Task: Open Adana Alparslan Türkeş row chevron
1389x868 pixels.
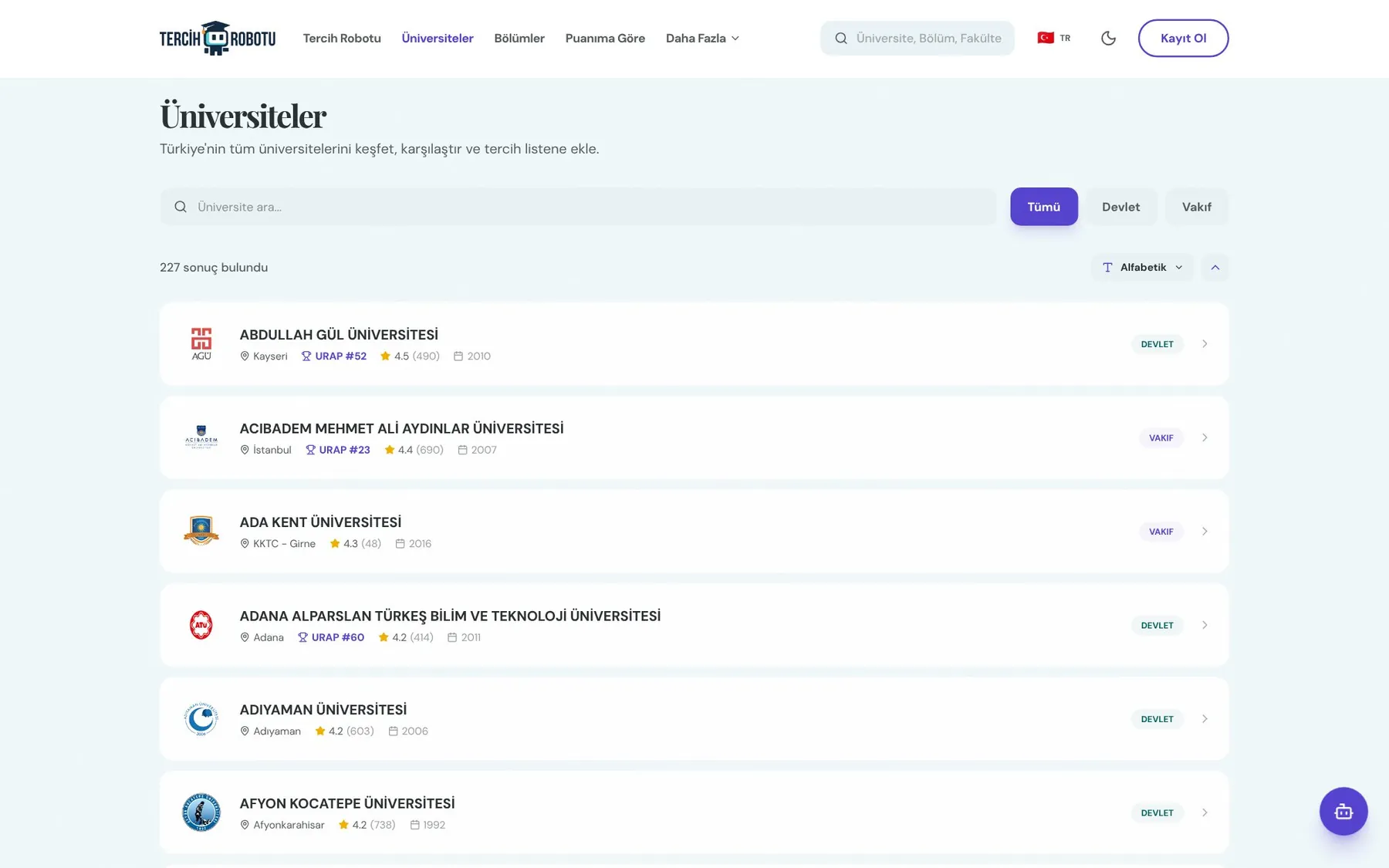Action: pyautogui.click(x=1205, y=625)
